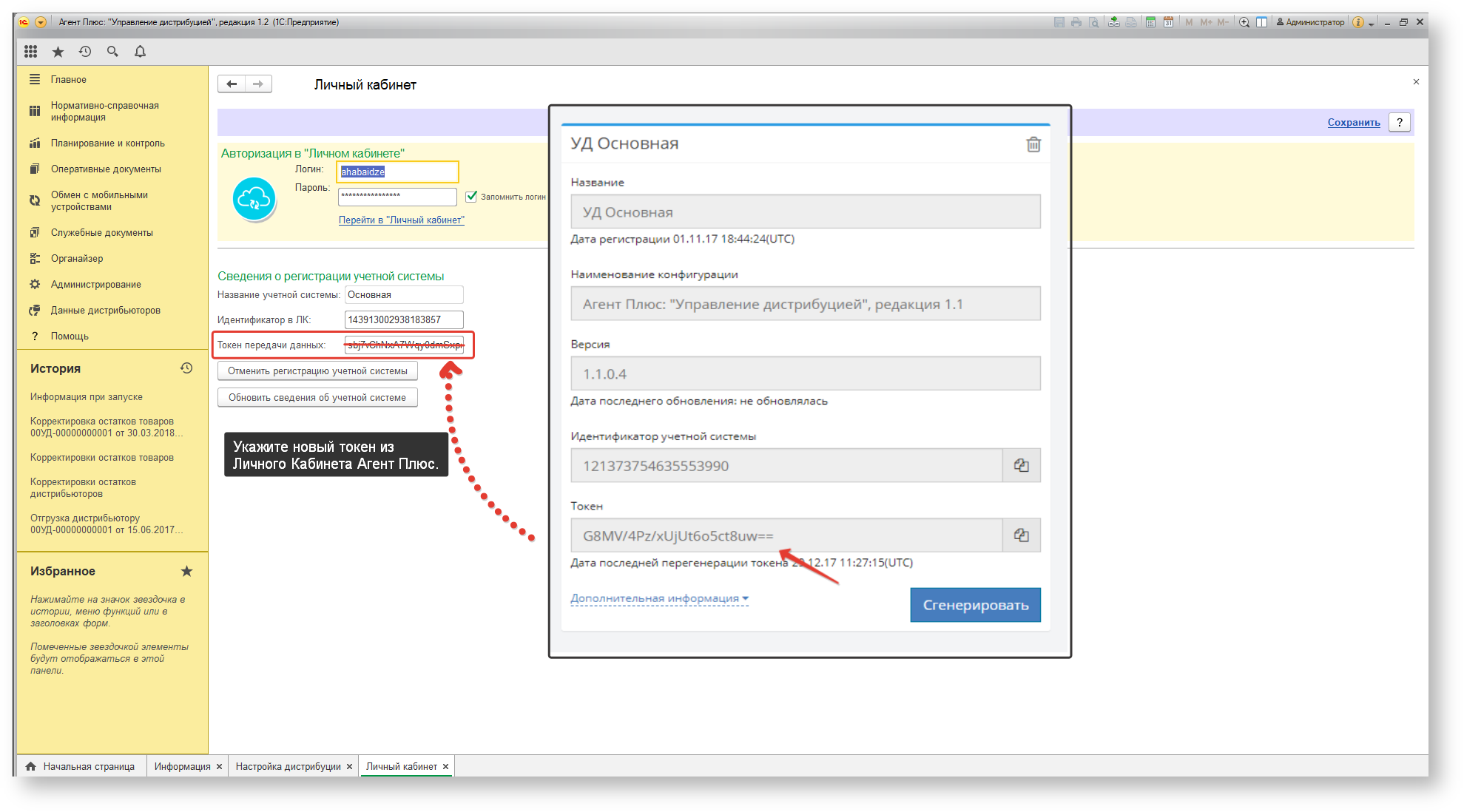Image resolution: width=1464 pixels, height=812 pixels.
Task: Click the Логин input field
Action: pos(398,172)
